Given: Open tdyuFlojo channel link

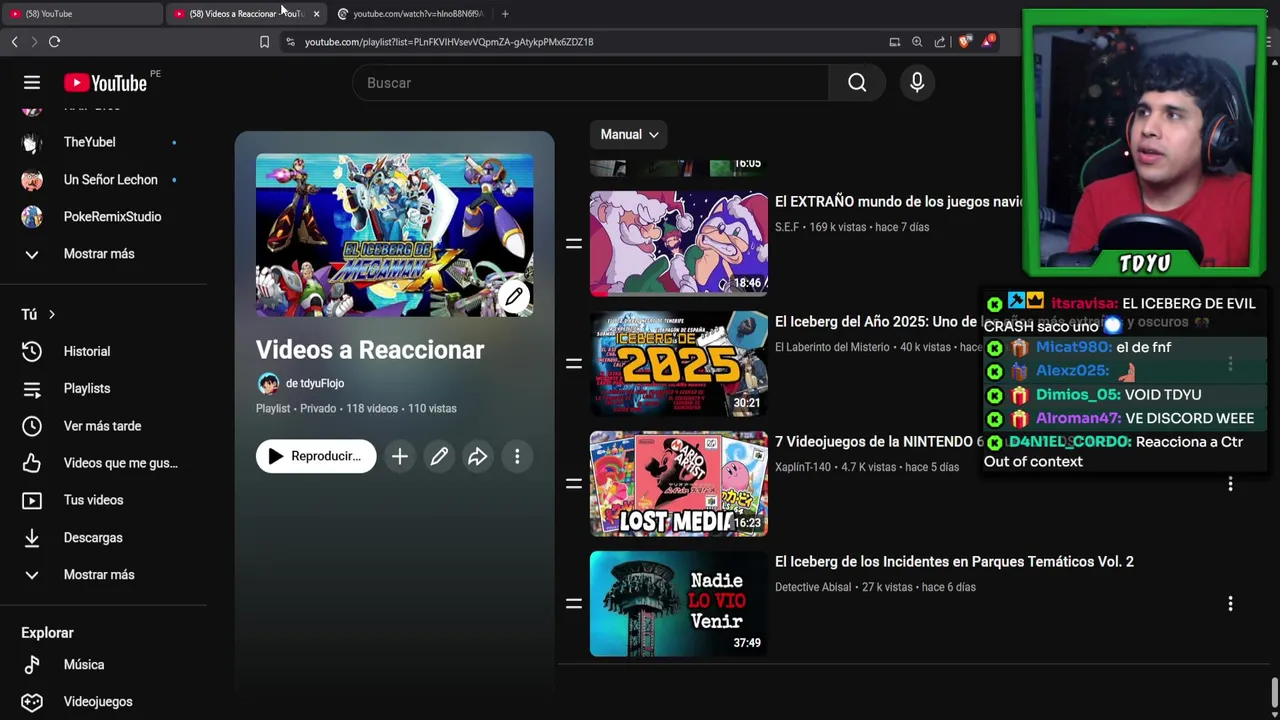Looking at the screenshot, I should click(x=315, y=383).
